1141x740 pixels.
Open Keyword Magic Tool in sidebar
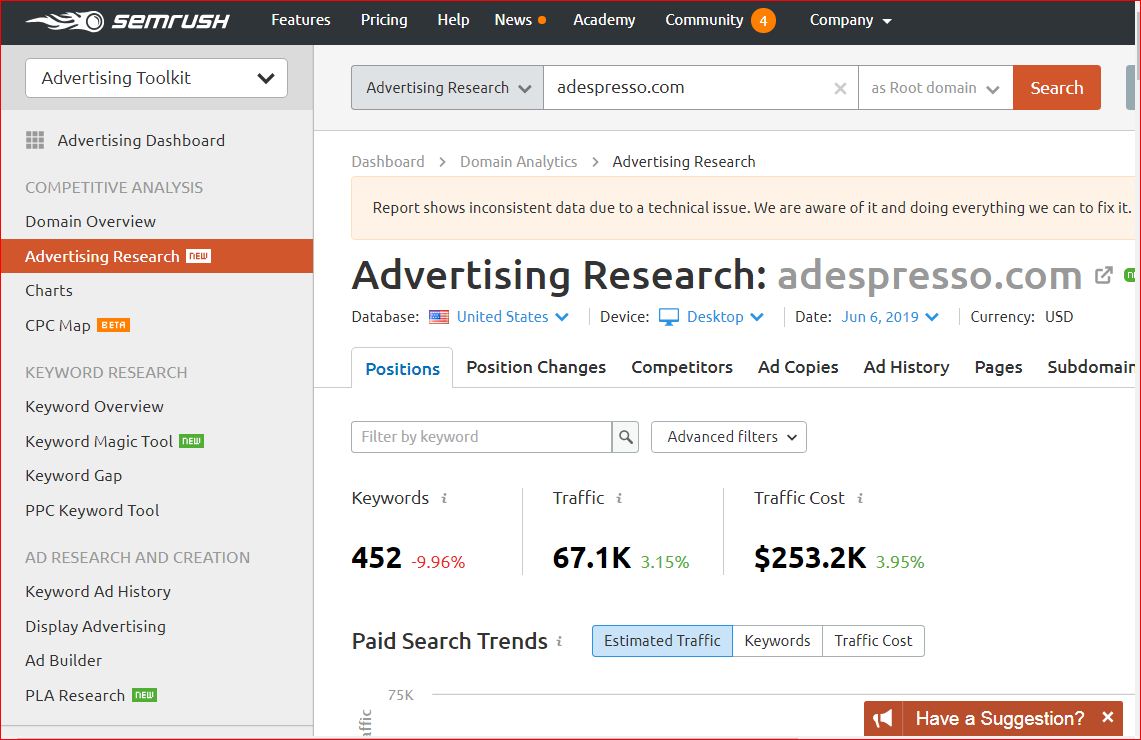99,442
